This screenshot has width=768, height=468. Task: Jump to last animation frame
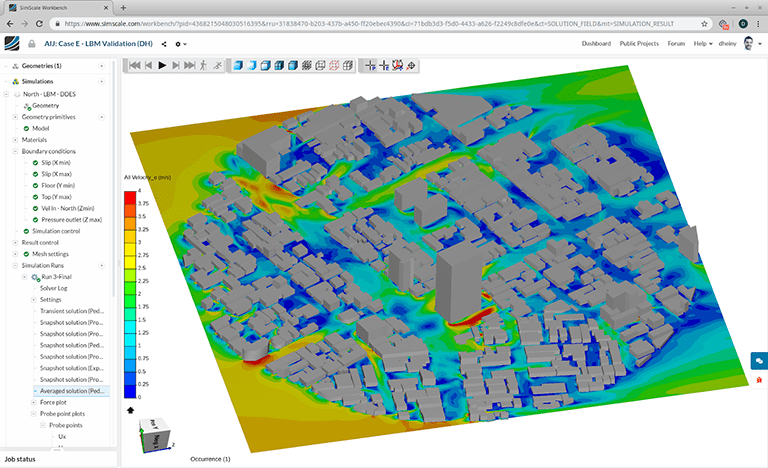click(x=189, y=65)
